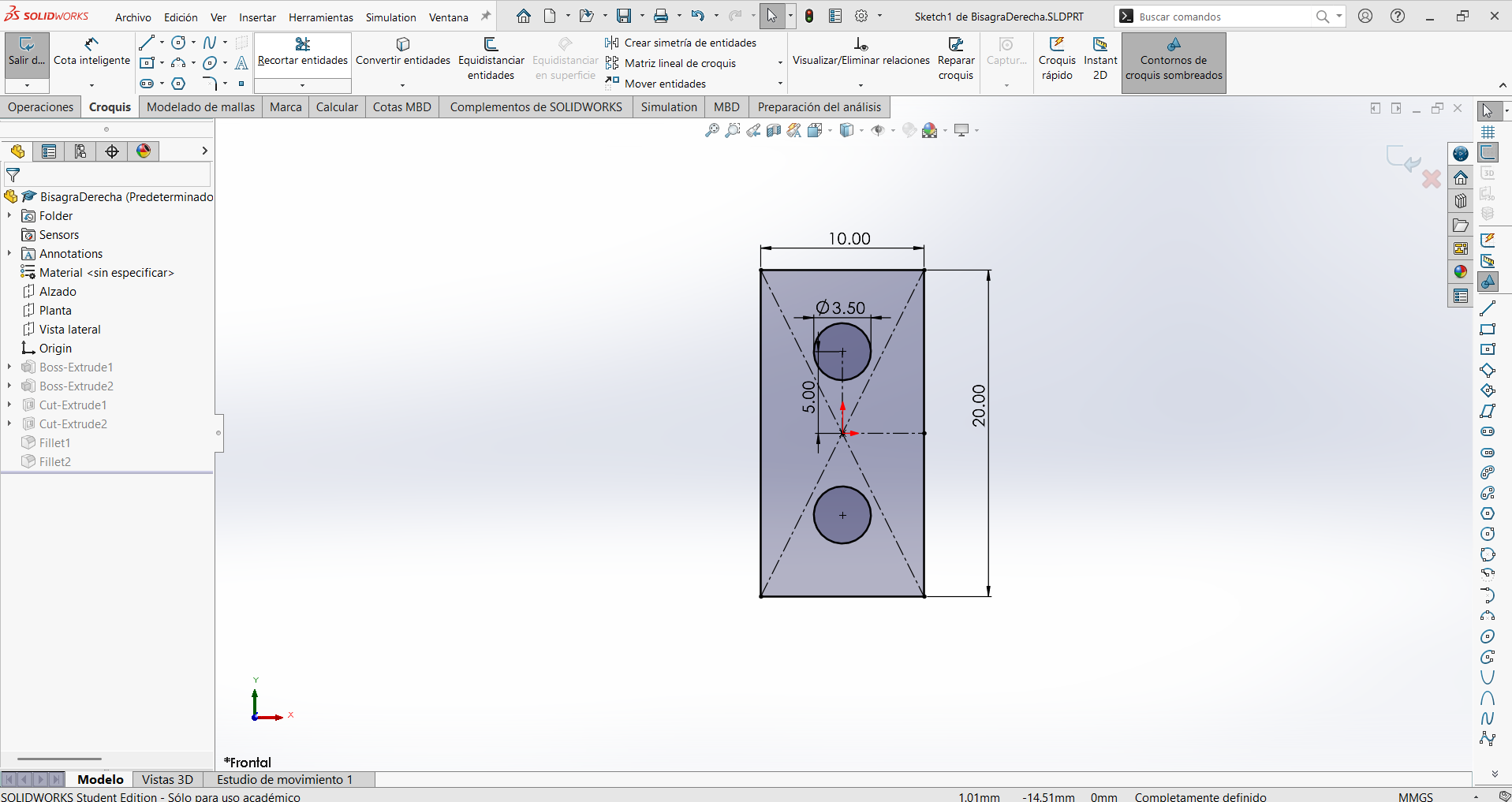The width and height of the screenshot is (1512, 802).
Task: Click Matriz lineal de croquis
Action: pos(671,63)
